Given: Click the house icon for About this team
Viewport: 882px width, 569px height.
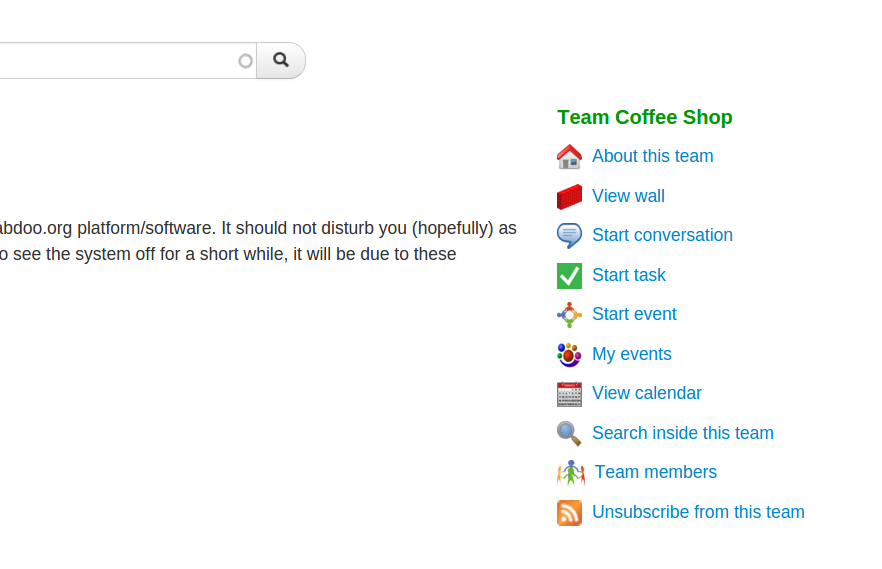Looking at the screenshot, I should coord(569,156).
